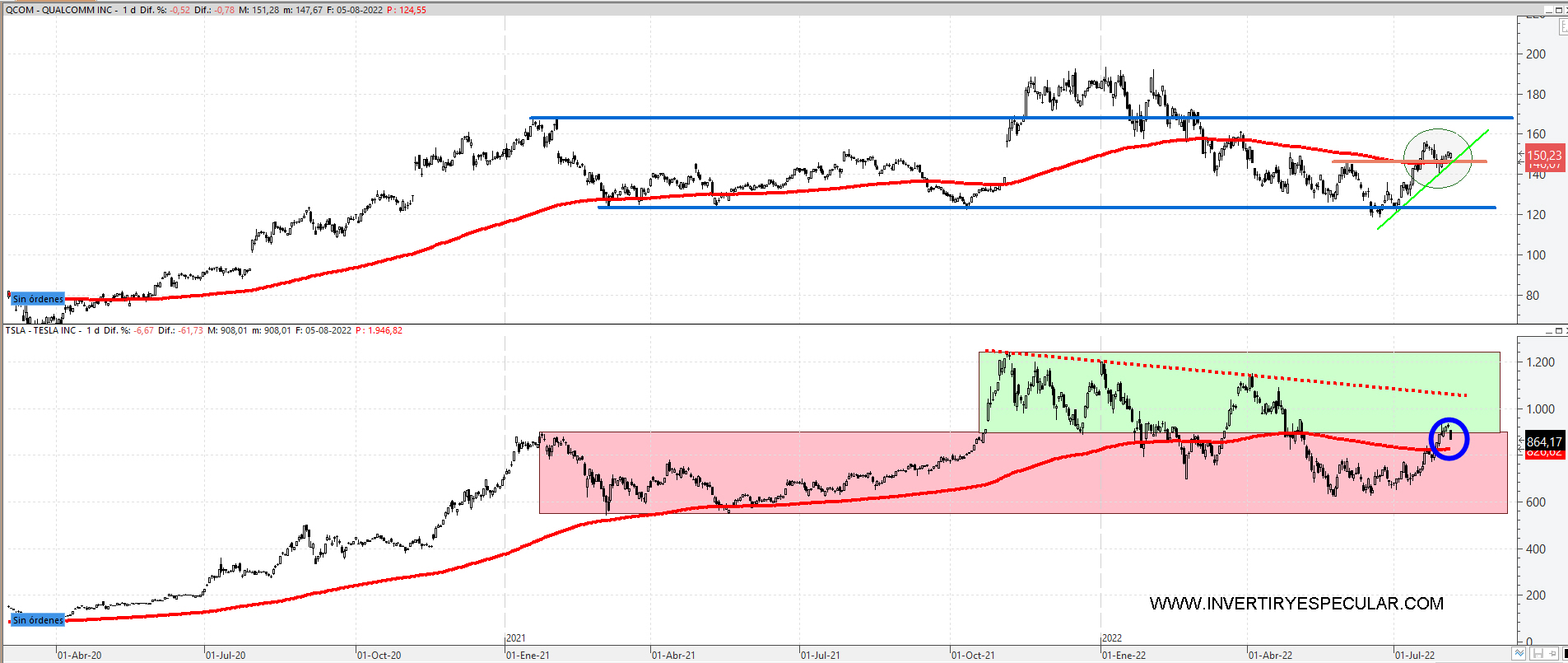
Task: Click the 150,23 current price tag
Action: click(x=1543, y=155)
